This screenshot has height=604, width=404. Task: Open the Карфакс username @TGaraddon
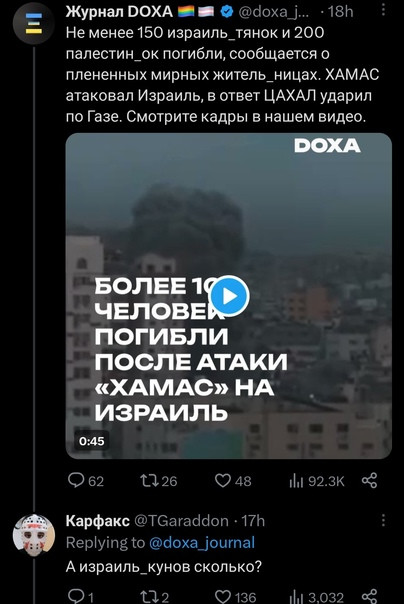(x=181, y=521)
